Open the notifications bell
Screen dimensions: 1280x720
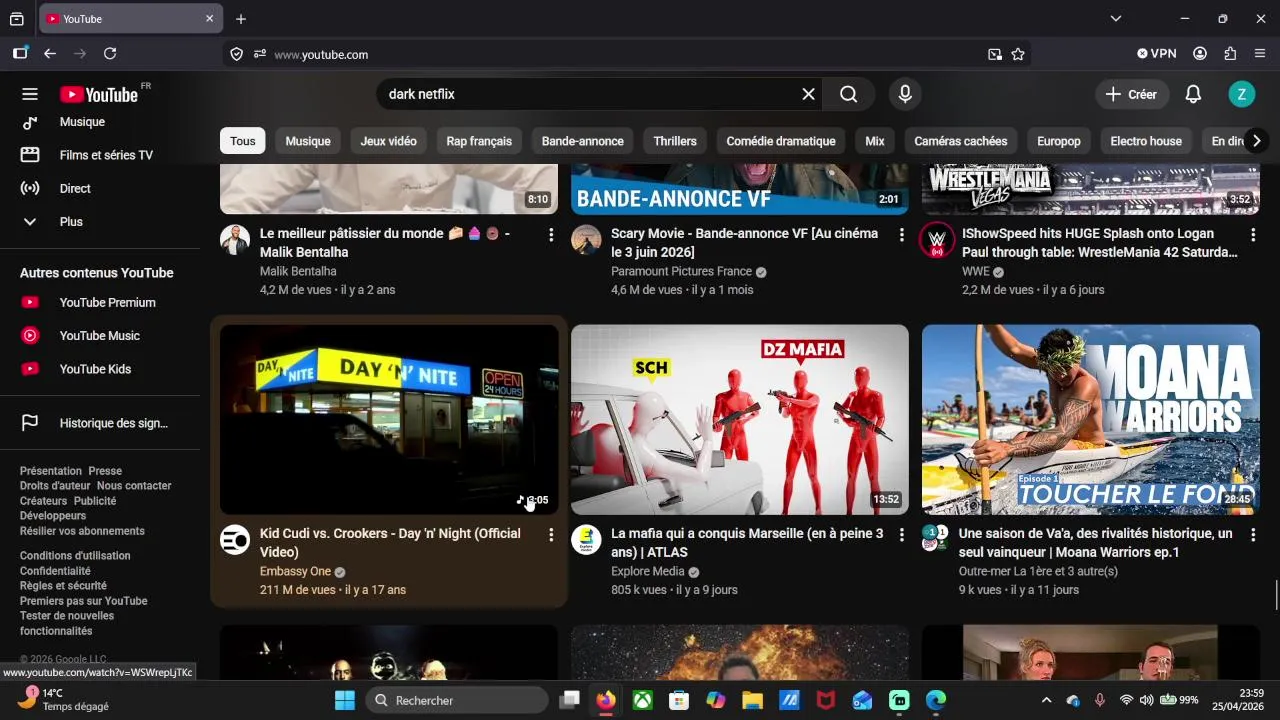[1193, 94]
